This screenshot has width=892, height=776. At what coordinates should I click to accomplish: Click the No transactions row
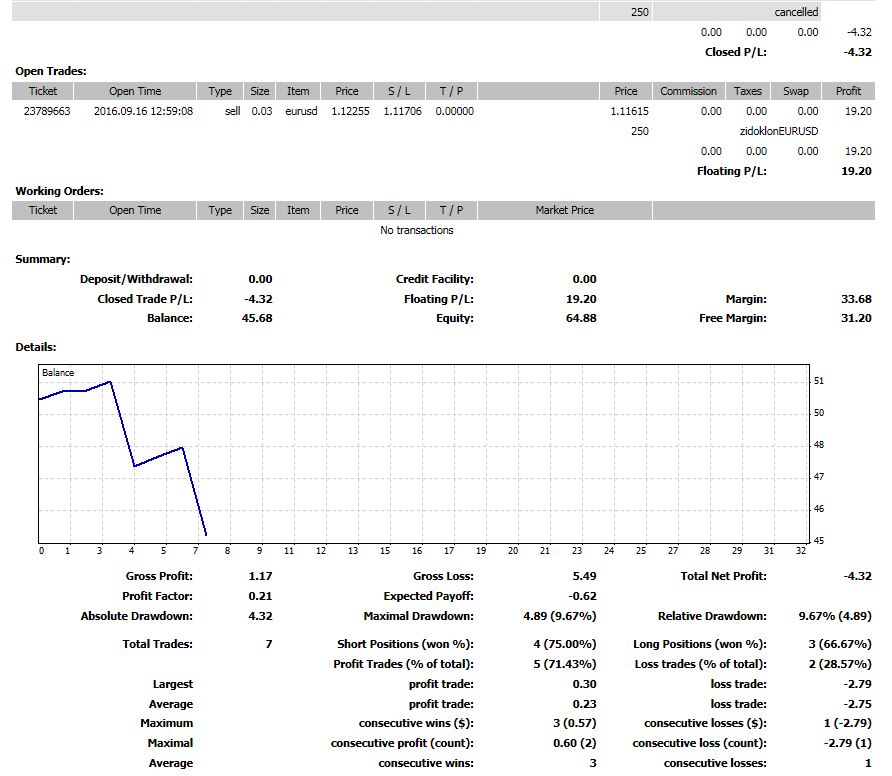click(x=416, y=230)
